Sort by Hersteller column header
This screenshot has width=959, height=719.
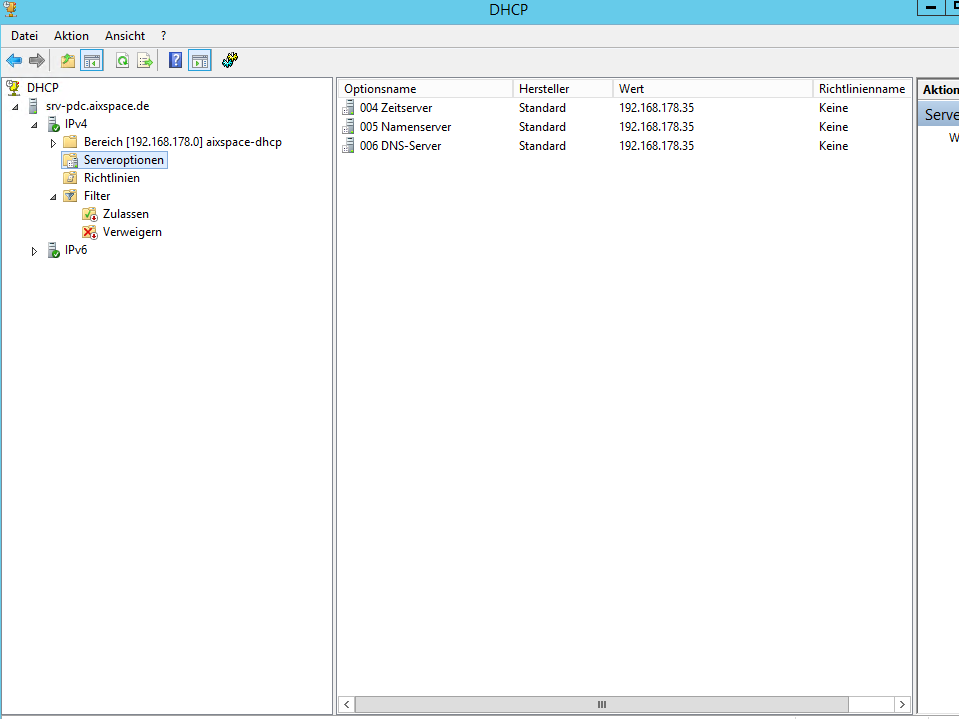563,89
